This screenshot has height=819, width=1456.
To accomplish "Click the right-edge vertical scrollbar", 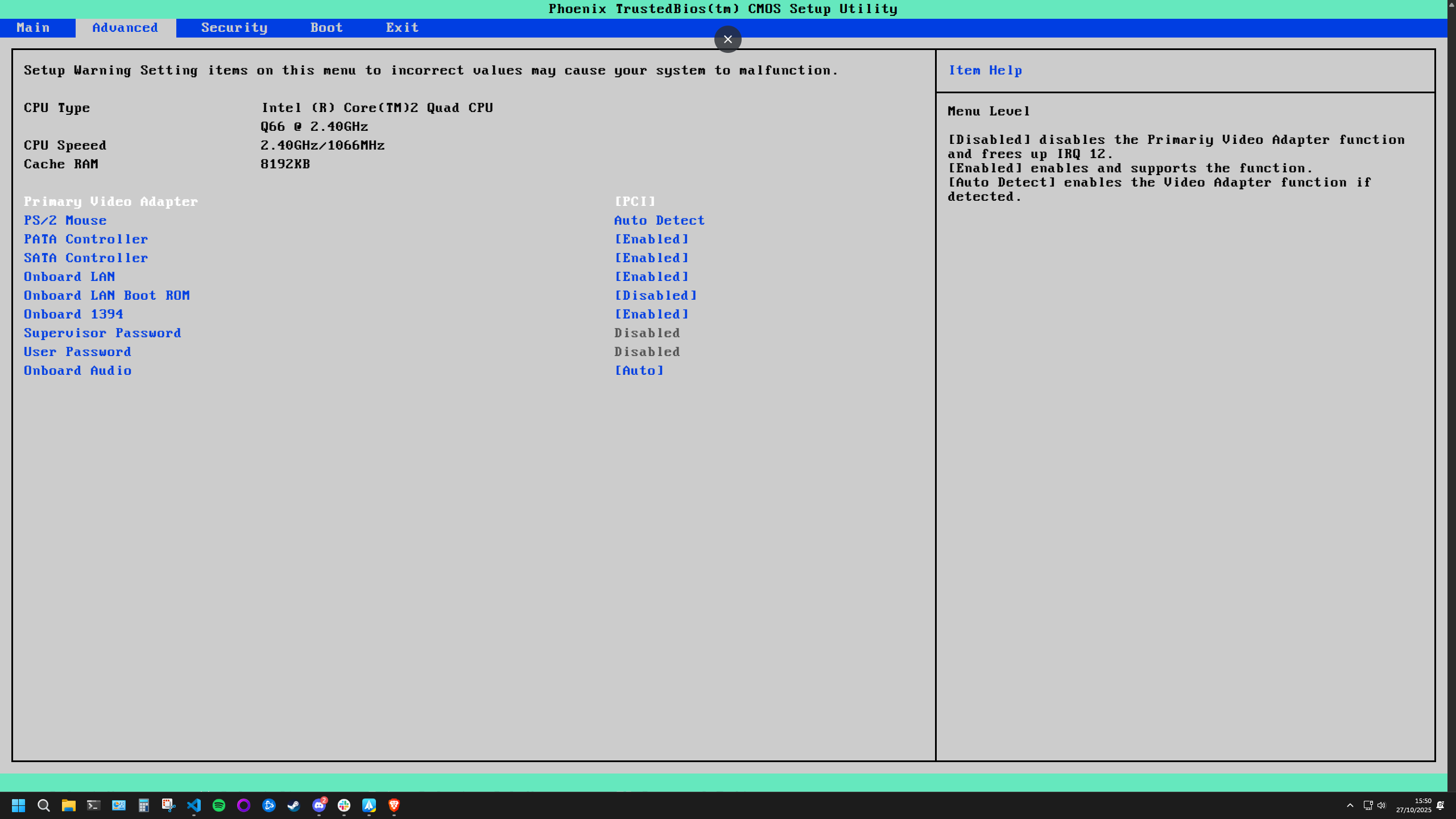I will point(1451,398).
